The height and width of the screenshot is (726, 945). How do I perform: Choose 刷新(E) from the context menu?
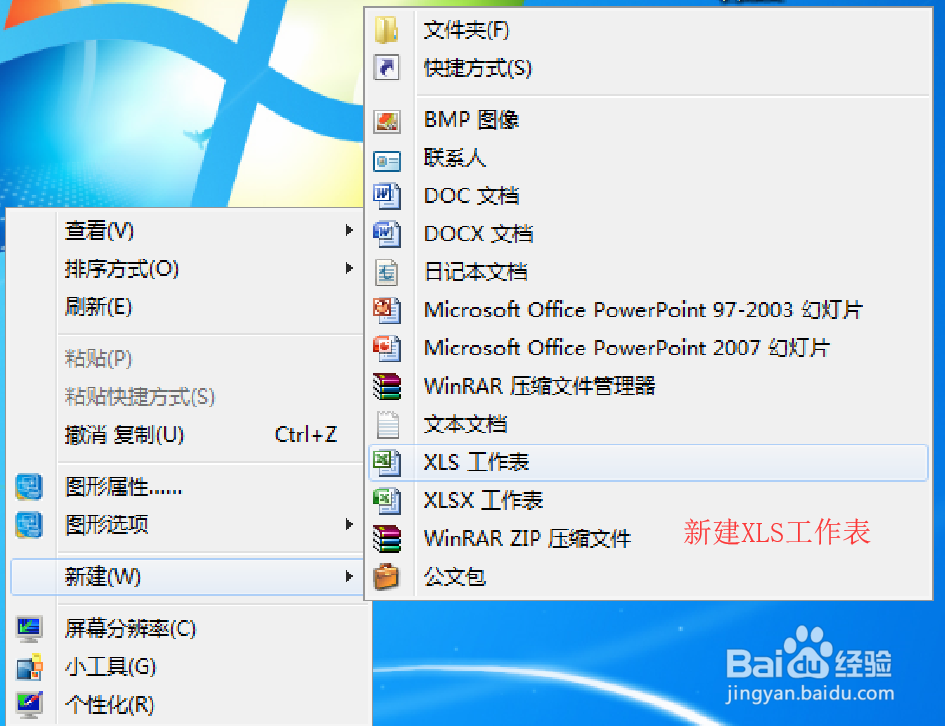(x=186, y=307)
